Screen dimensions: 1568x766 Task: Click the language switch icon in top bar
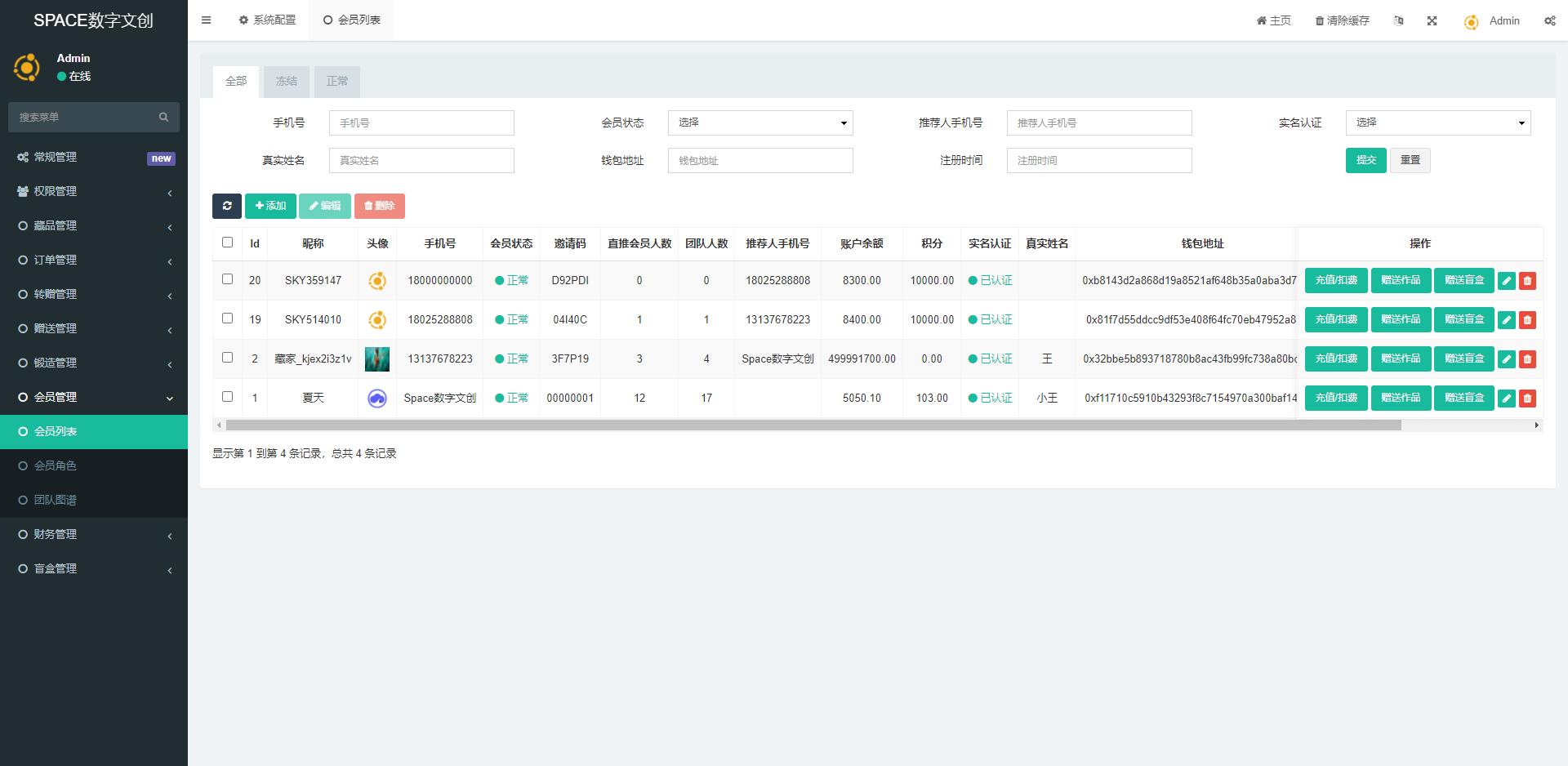1399,21
